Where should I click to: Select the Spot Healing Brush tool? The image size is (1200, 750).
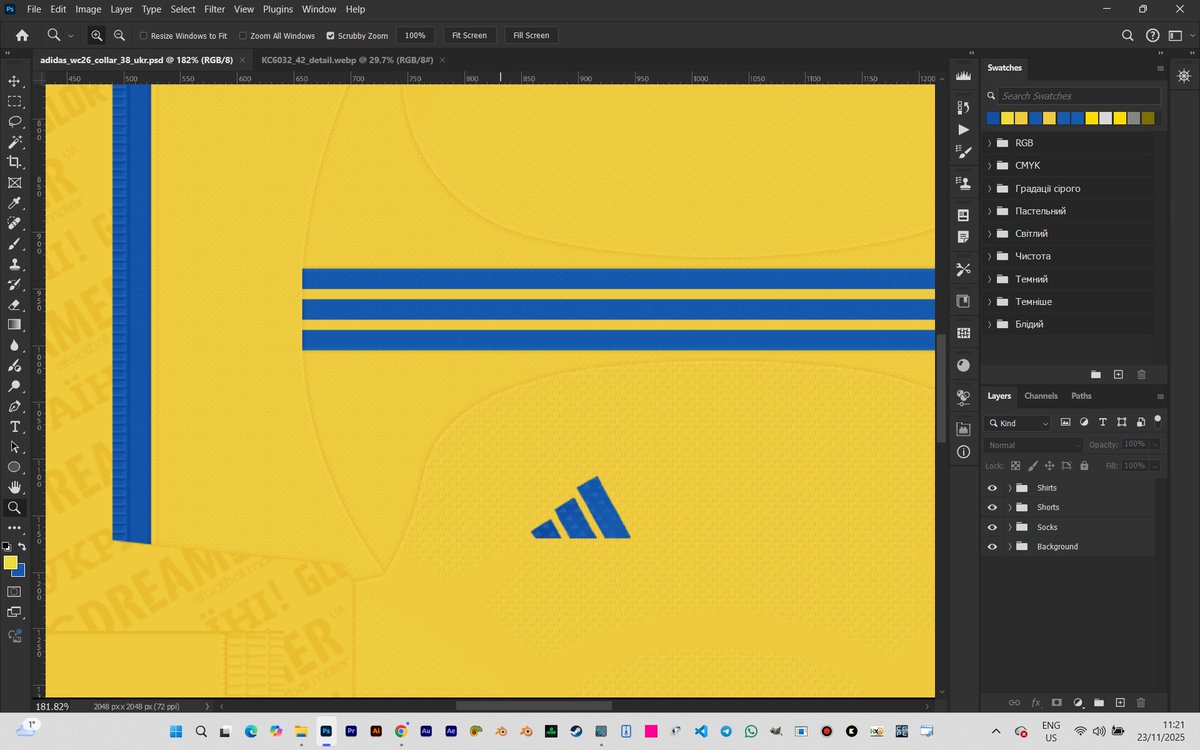tap(14, 223)
